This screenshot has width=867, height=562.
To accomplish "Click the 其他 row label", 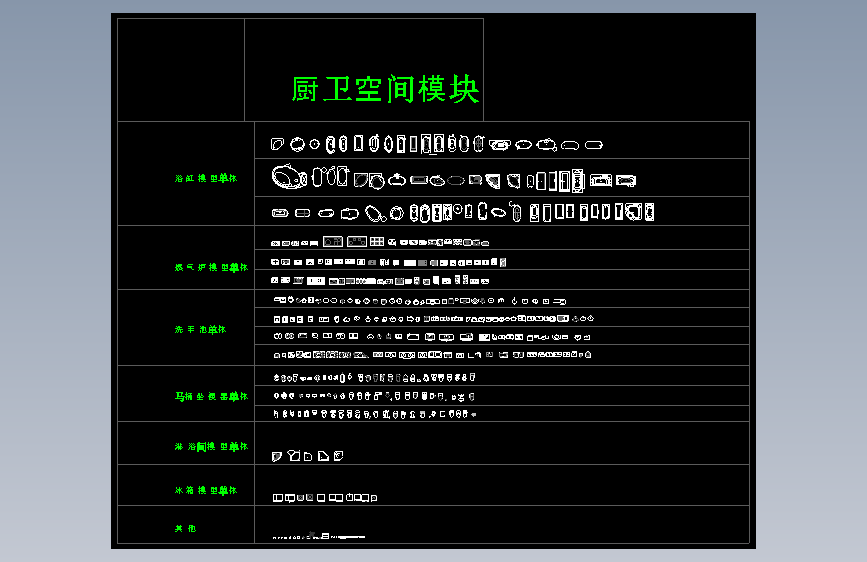I will click(x=185, y=528).
